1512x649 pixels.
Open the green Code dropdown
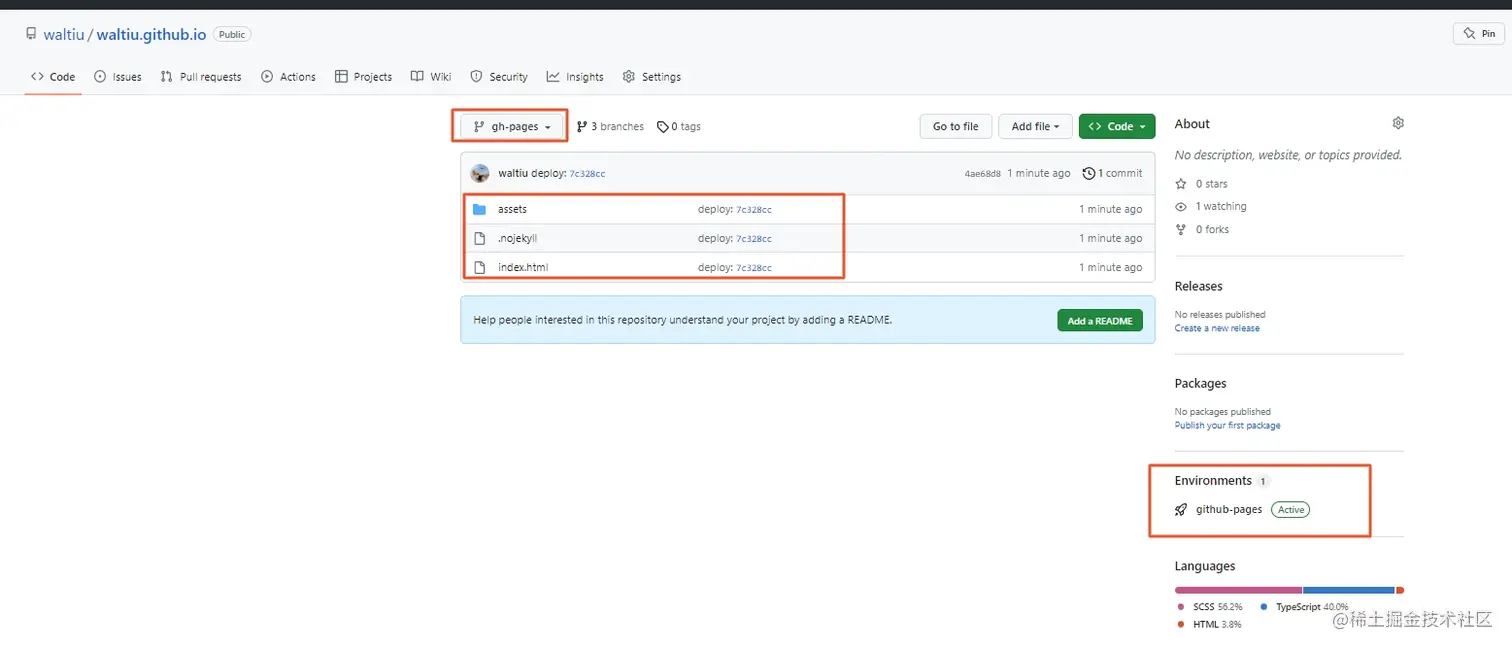pos(1117,126)
